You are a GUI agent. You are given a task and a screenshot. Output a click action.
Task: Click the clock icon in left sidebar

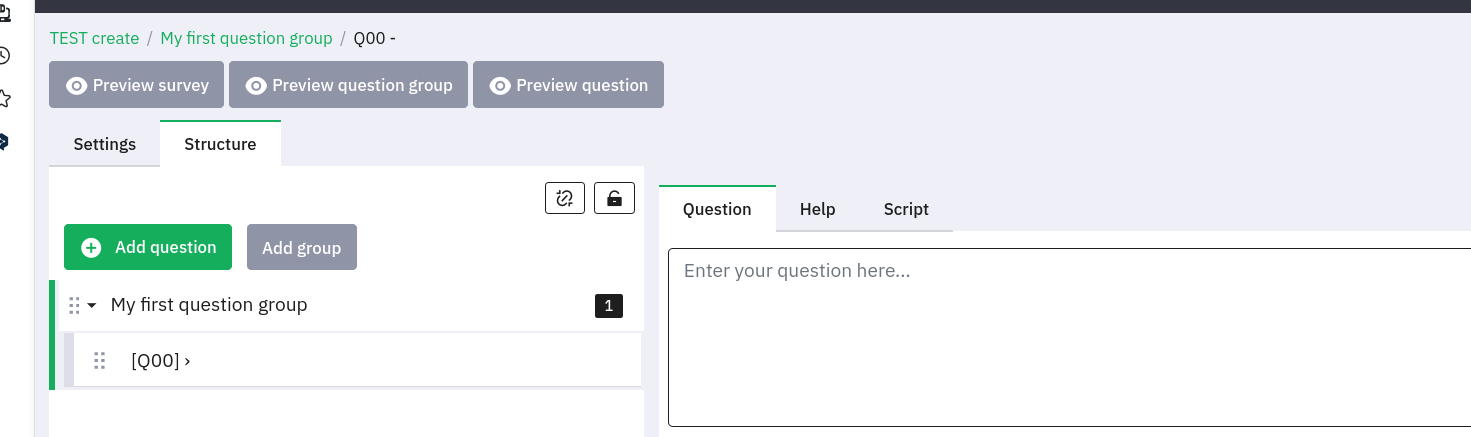pos(4,56)
